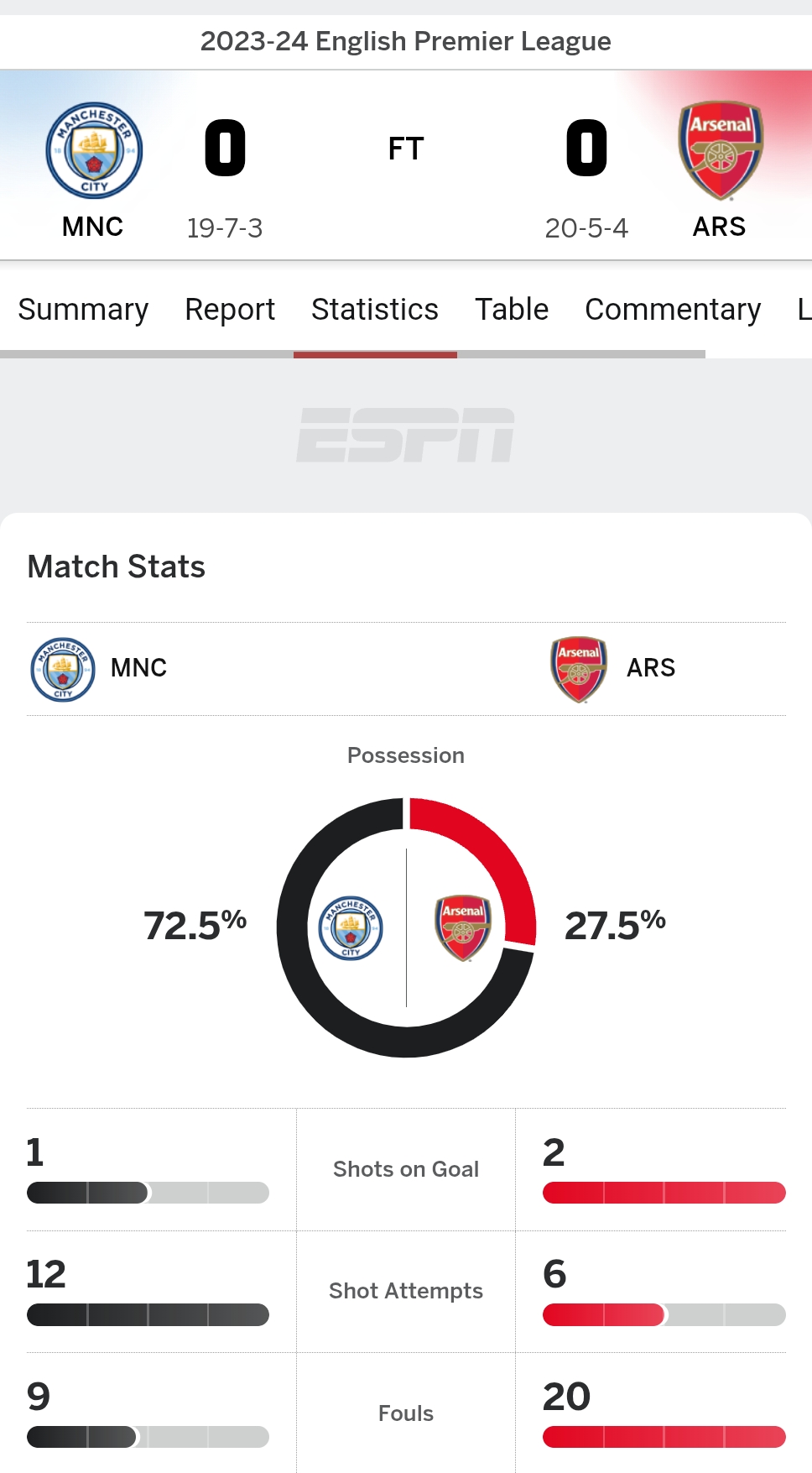Tap the Manchester City crest in the score header
This screenshot has width=812, height=1473.
tap(94, 150)
